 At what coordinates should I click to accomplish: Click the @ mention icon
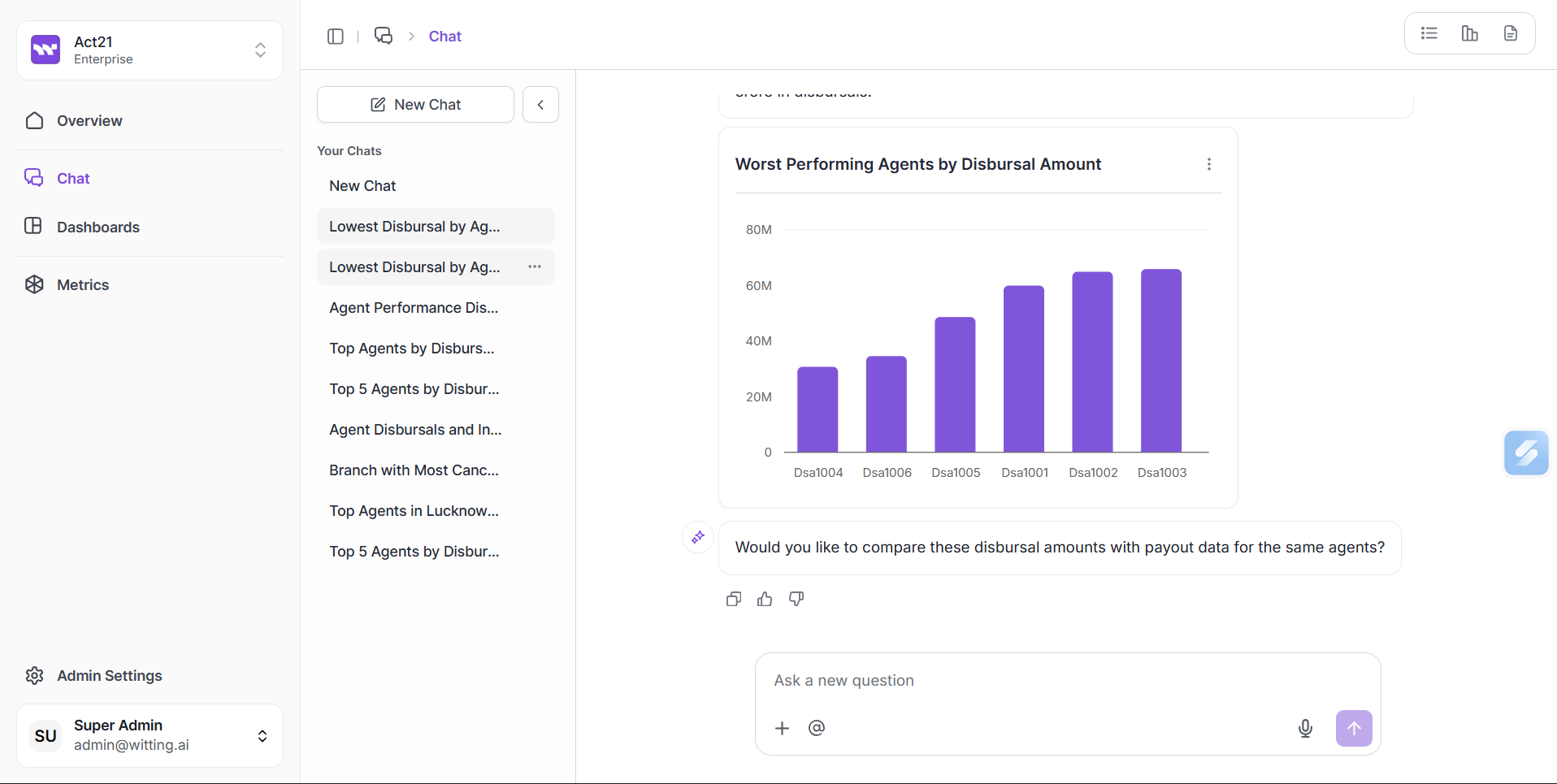[817, 729]
